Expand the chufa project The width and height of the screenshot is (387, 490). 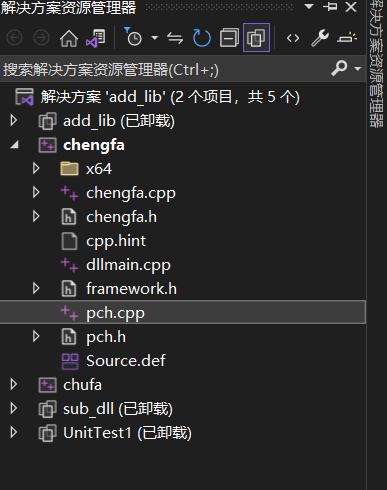point(14,385)
